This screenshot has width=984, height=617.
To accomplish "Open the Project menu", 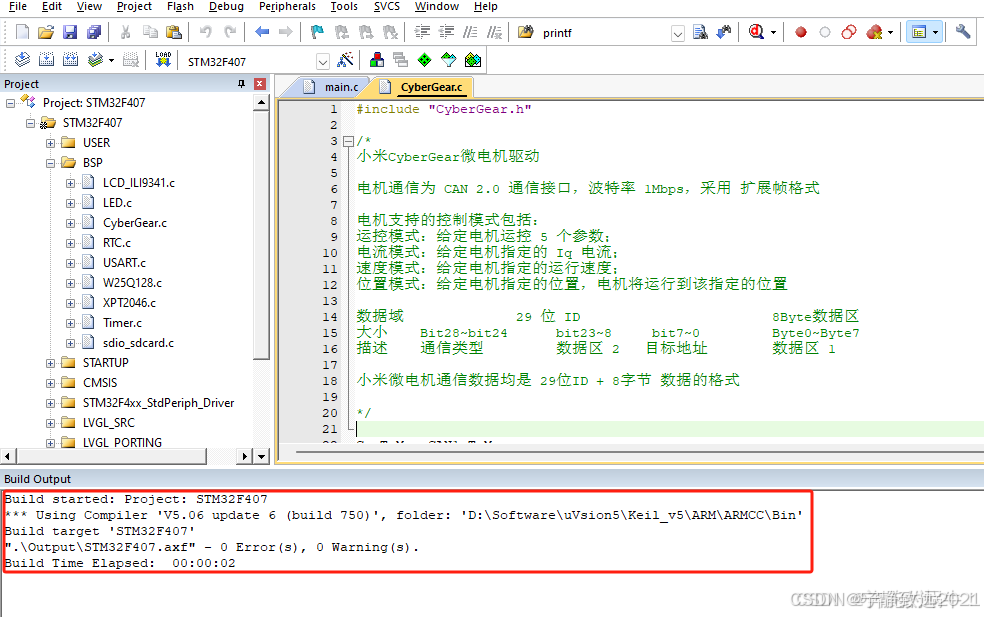I will (134, 6).
